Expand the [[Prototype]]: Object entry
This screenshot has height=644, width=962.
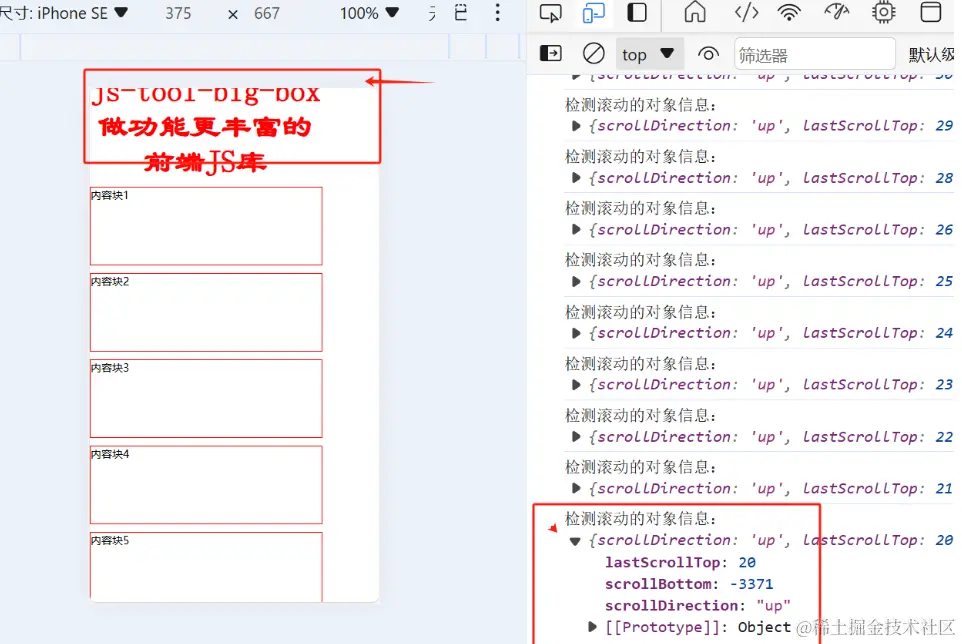pyautogui.click(x=592, y=627)
